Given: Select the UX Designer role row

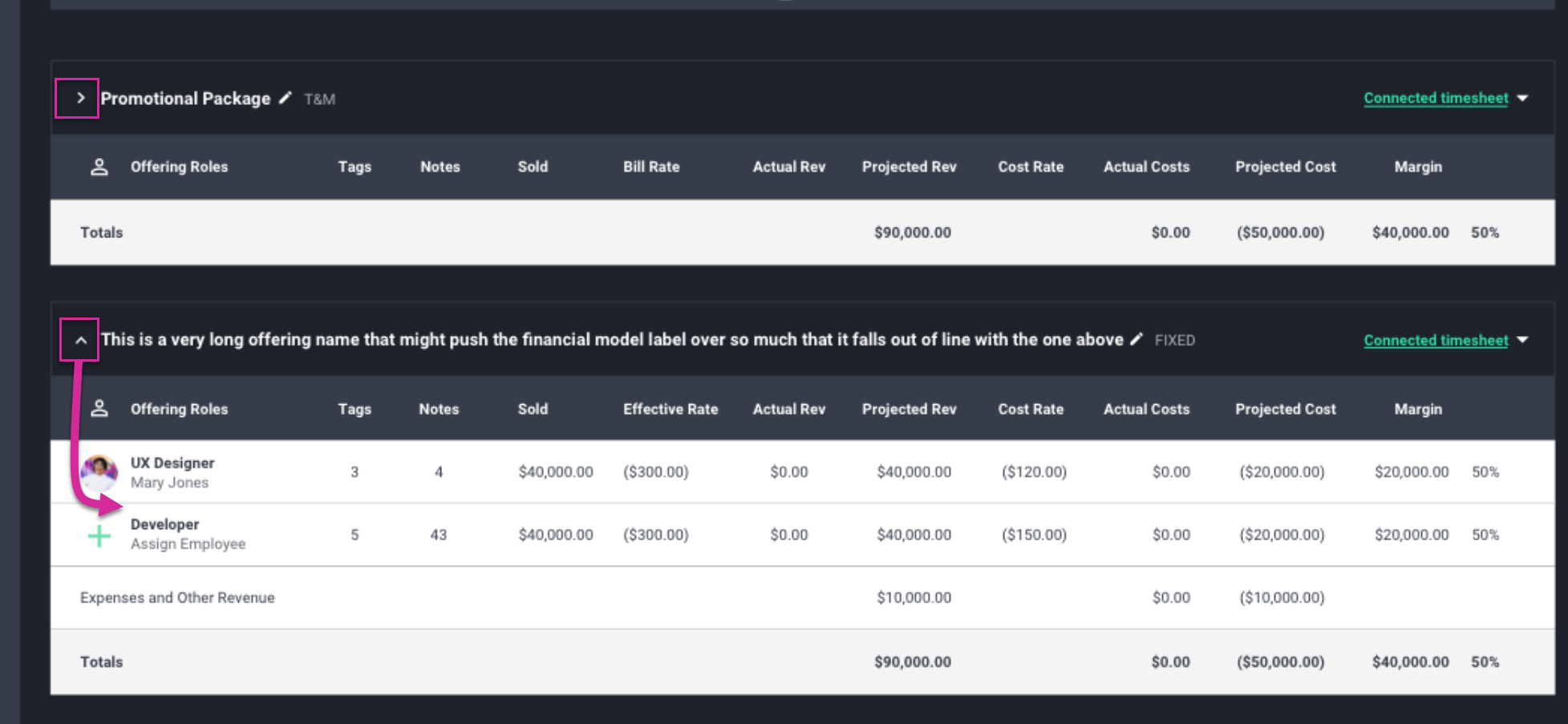Looking at the screenshot, I should (172, 463).
